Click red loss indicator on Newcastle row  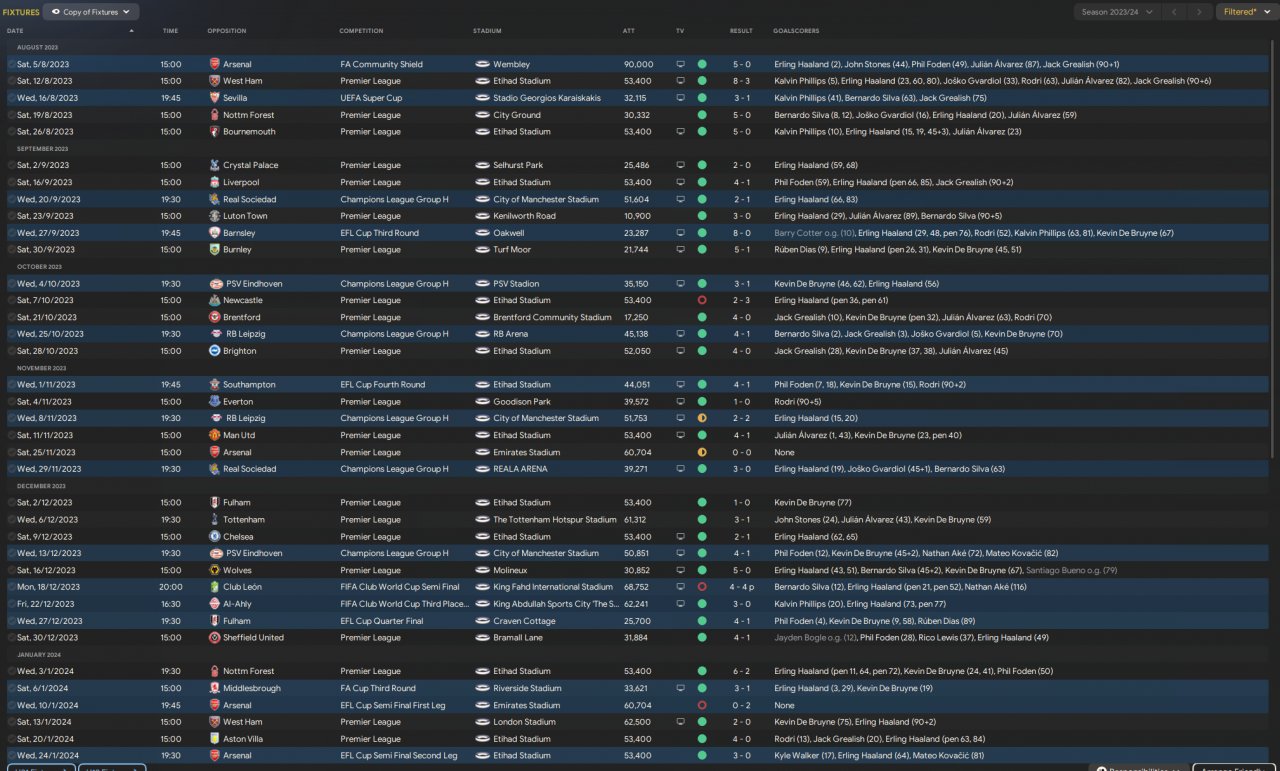pos(702,300)
